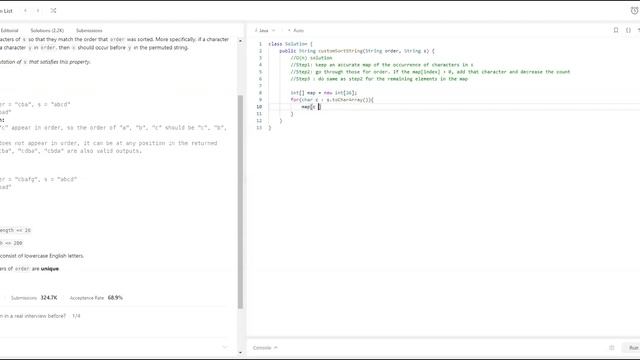Image resolution: width=640 pixels, height=360 pixels.
Task: Click the layout icon next to Run
Action: (x=611, y=348)
